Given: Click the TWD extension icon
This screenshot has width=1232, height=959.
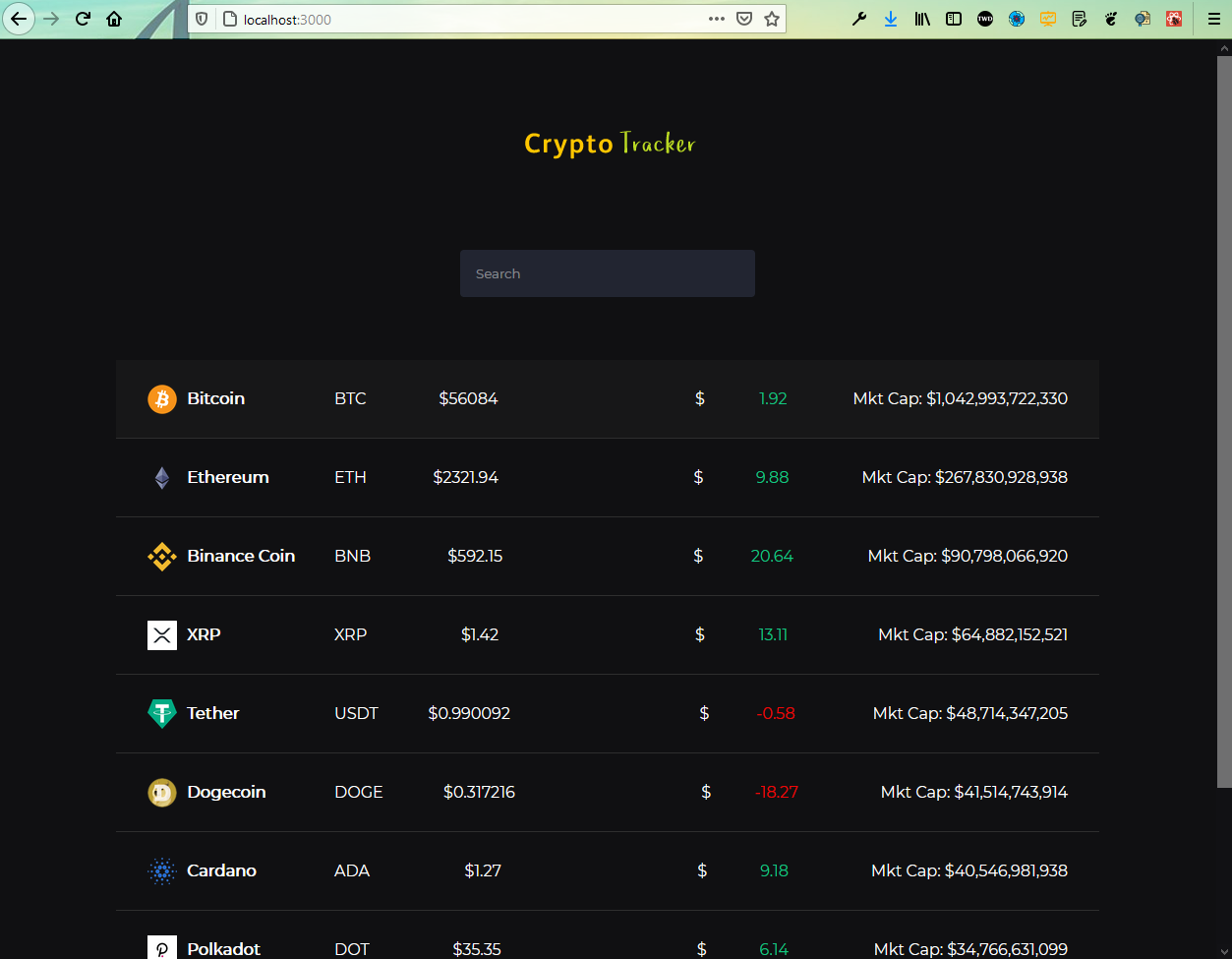Looking at the screenshot, I should pos(985,19).
